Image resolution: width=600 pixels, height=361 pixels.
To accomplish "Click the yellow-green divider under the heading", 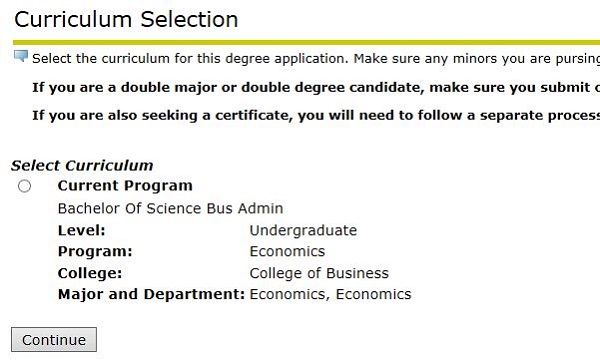I will pos(306,42).
